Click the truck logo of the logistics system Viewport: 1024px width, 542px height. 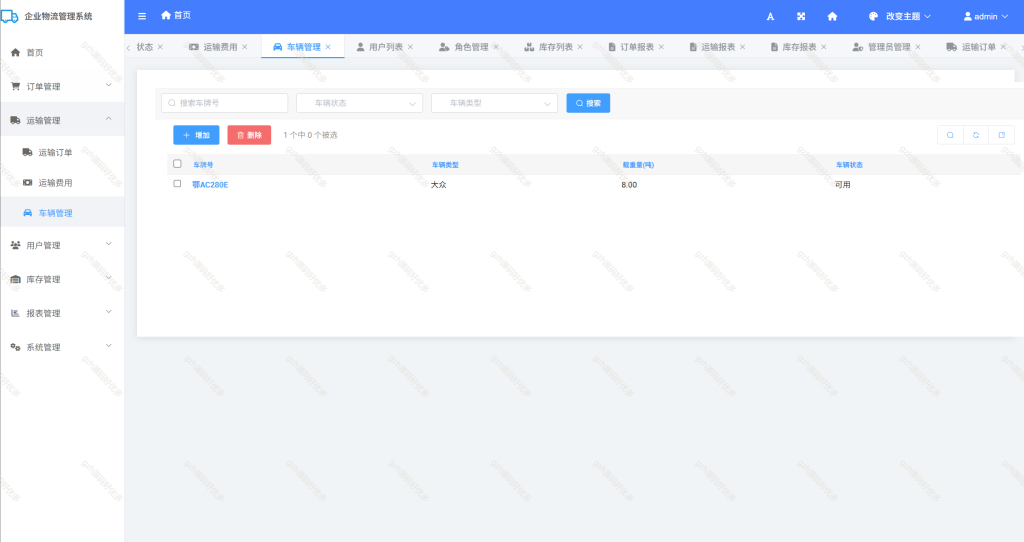point(9,16)
